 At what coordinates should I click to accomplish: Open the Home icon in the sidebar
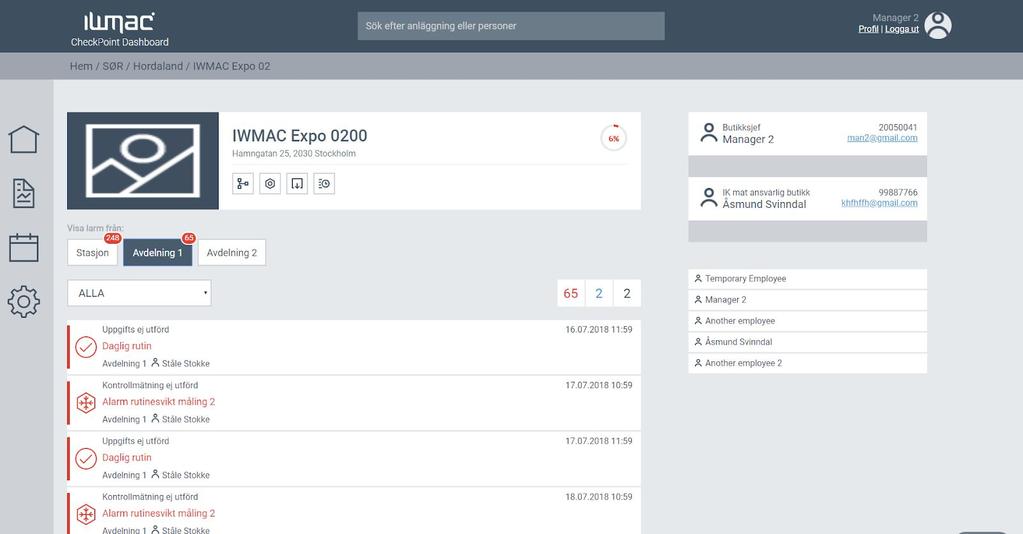tap(23, 139)
